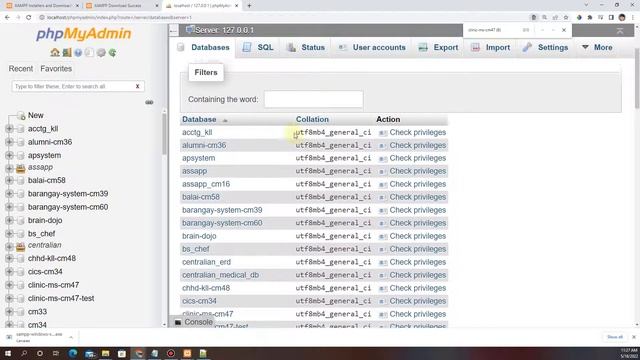
Task: Expand the barangay-system-cm39 tree node
Action: (9, 193)
